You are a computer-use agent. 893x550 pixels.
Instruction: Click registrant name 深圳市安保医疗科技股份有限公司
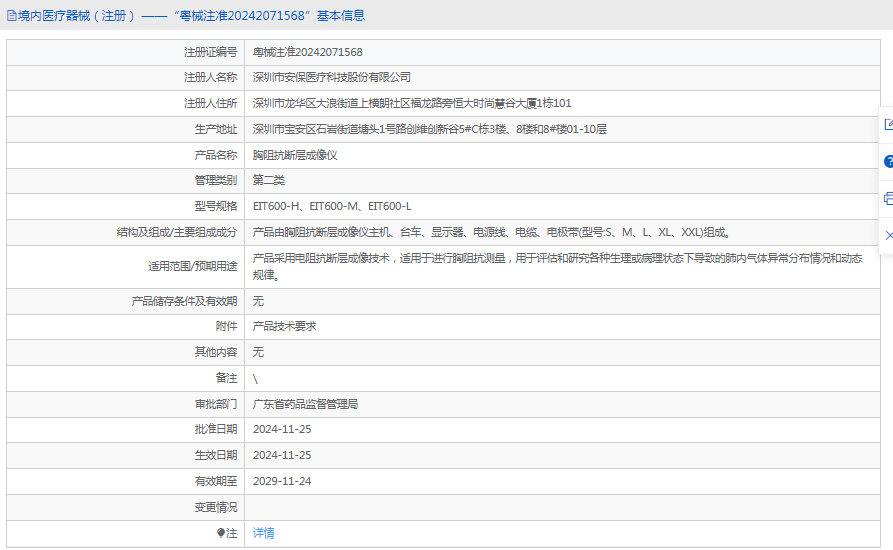(331, 77)
